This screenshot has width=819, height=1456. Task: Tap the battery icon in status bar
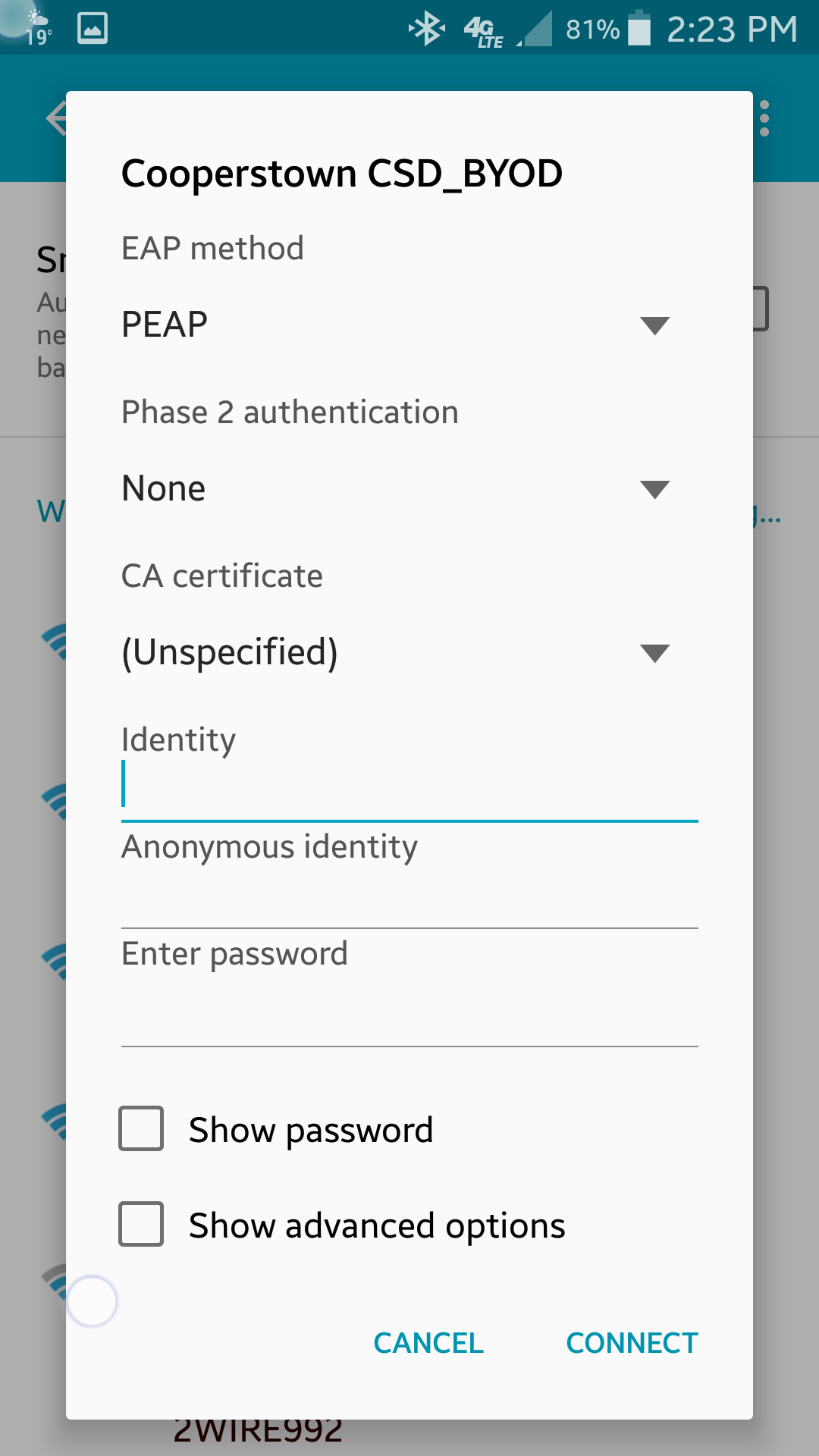pyautogui.click(x=639, y=29)
